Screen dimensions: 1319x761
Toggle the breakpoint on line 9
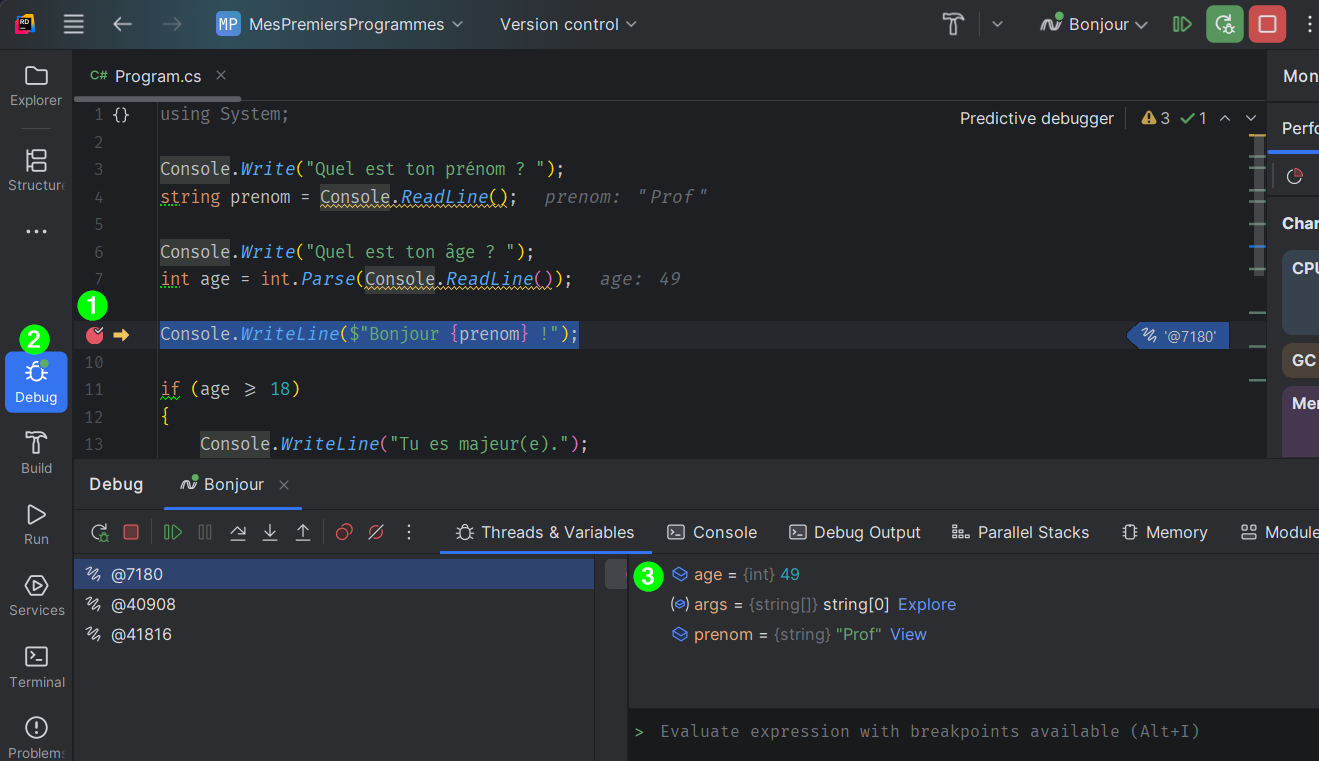point(95,335)
